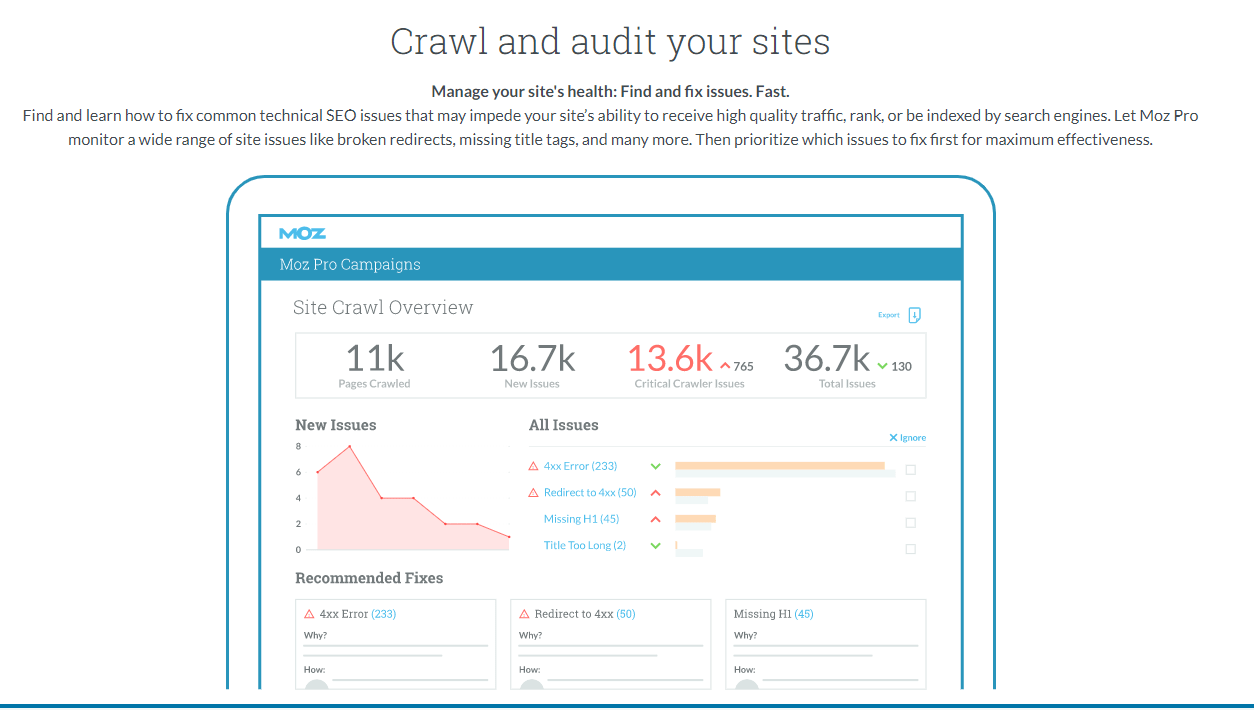Click green down chevron for 4xx Error row
The width and height of the screenshot is (1254, 710).
(x=656, y=466)
